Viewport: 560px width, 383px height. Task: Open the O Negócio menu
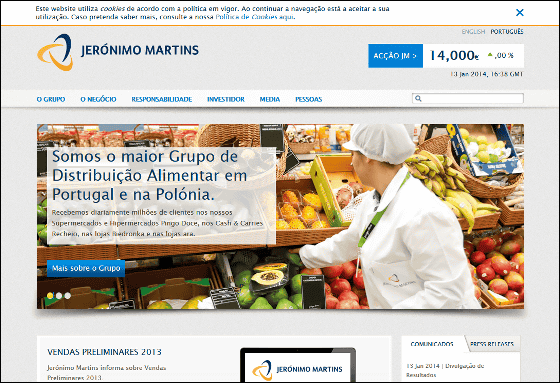pyautogui.click(x=98, y=99)
